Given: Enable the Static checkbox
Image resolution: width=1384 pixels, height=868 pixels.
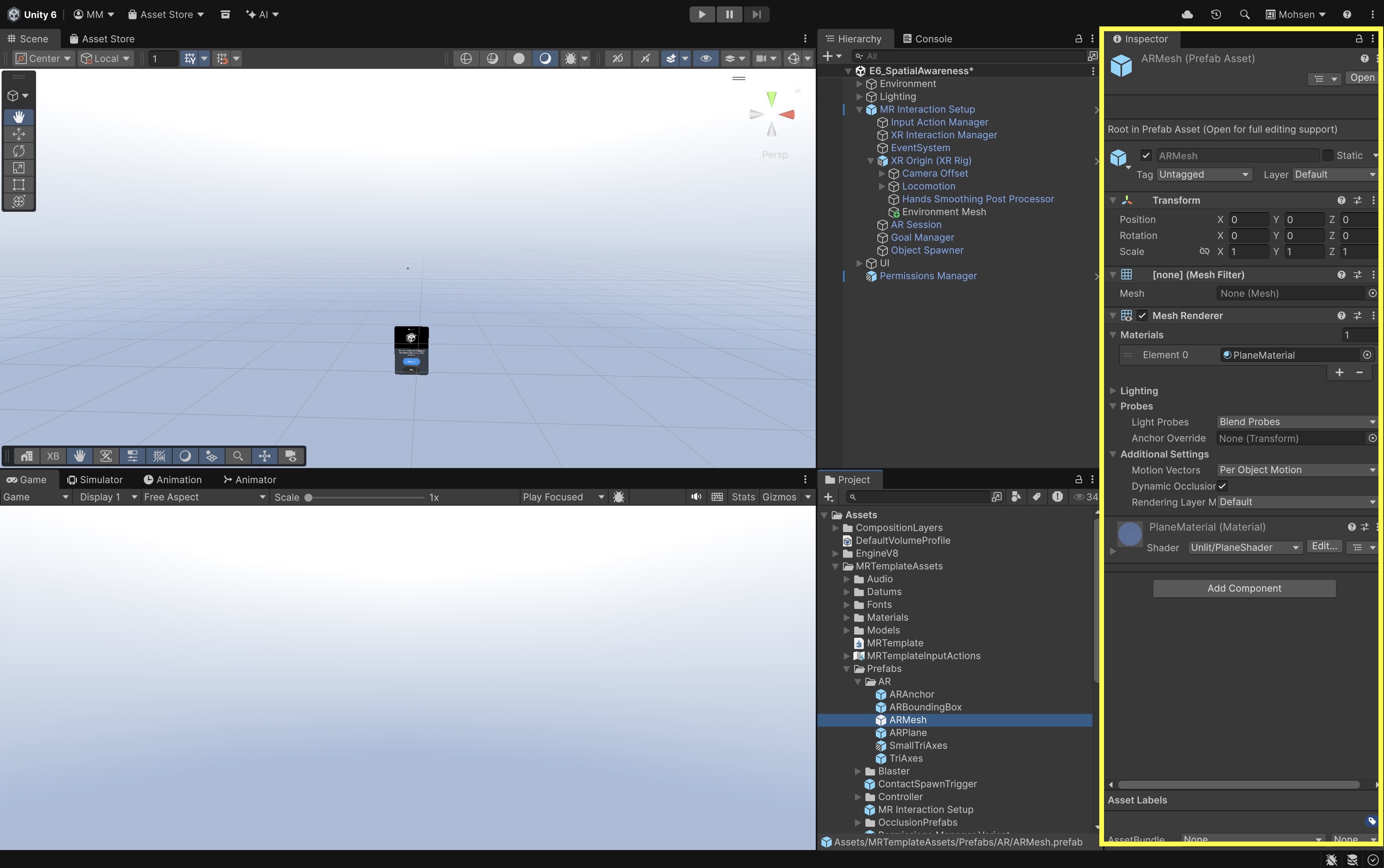Looking at the screenshot, I should click(x=1328, y=156).
